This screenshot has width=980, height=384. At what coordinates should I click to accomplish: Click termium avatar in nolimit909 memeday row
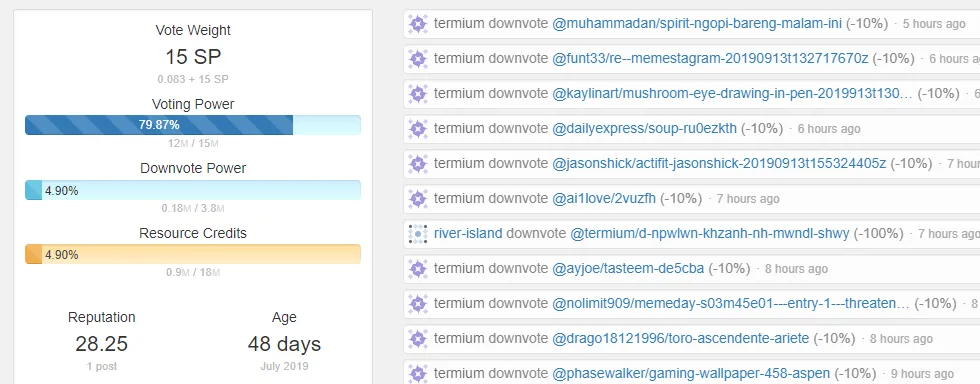coord(418,304)
